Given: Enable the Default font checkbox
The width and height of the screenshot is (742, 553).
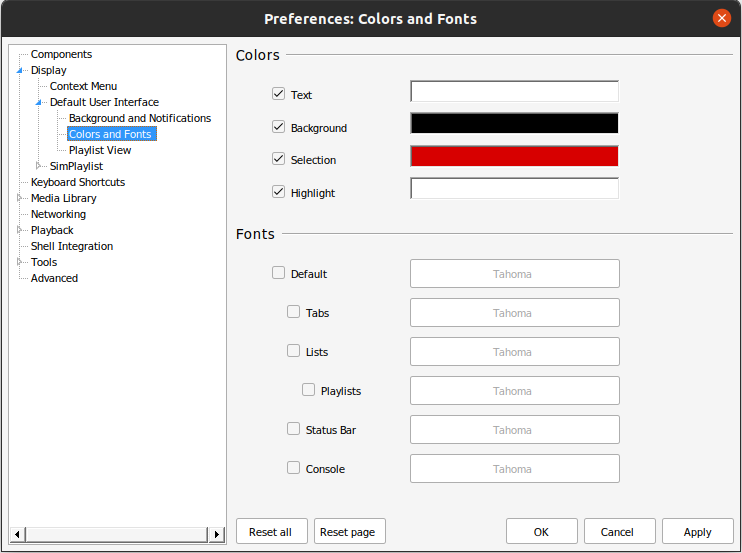Looking at the screenshot, I should [x=278, y=273].
